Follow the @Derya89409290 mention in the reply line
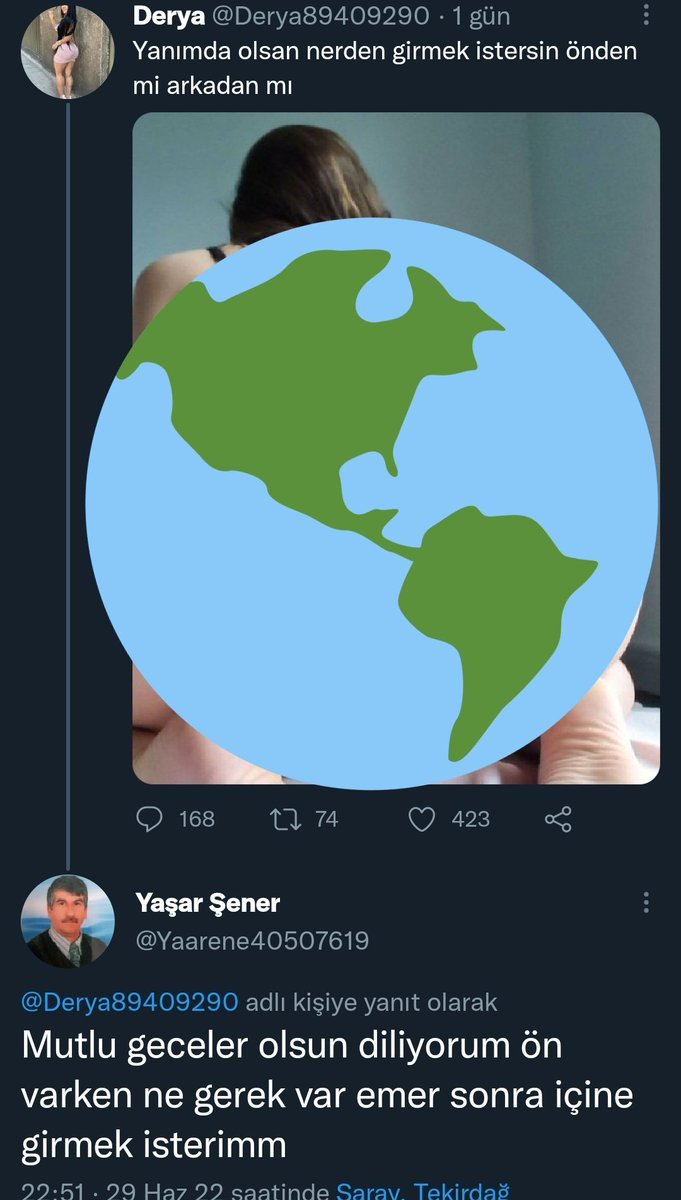 (x=130, y=1002)
